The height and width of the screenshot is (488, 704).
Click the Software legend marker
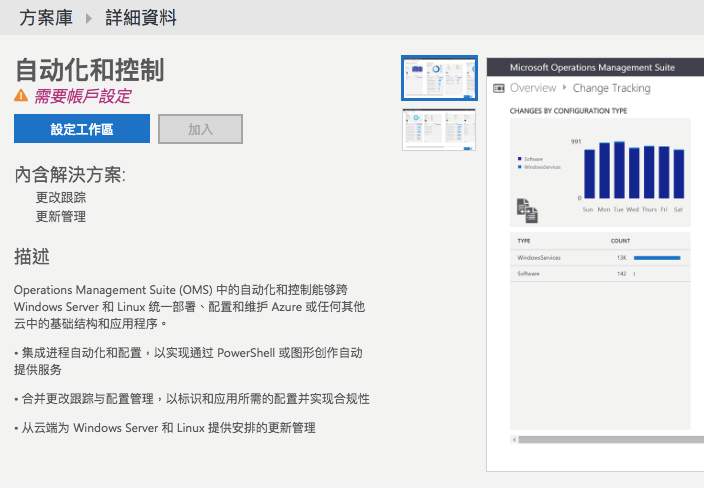tap(519, 158)
